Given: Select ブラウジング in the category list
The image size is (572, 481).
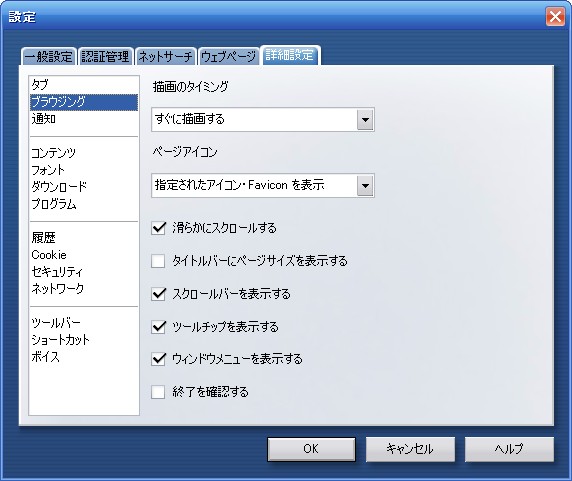Looking at the screenshot, I should [84, 102].
